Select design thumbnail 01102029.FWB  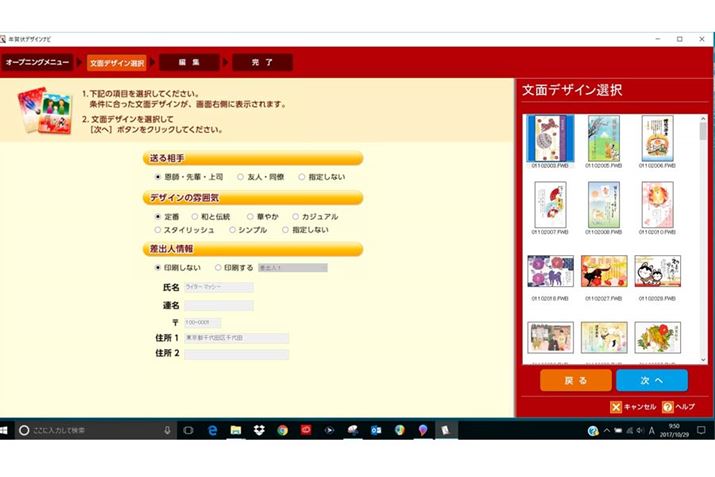pyautogui.click(x=657, y=271)
